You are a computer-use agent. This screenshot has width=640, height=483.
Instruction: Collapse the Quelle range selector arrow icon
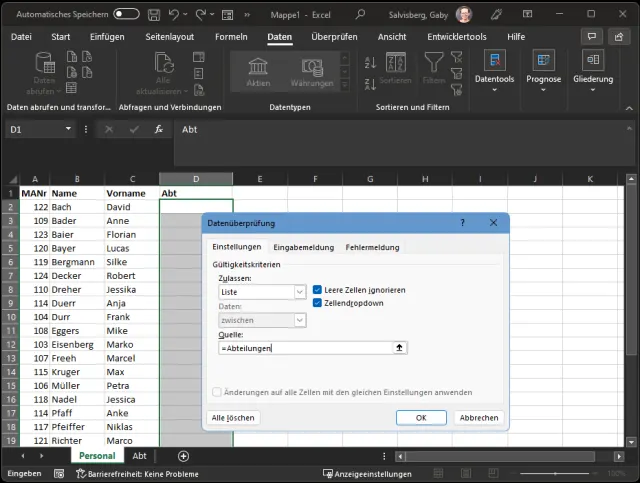(400, 348)
